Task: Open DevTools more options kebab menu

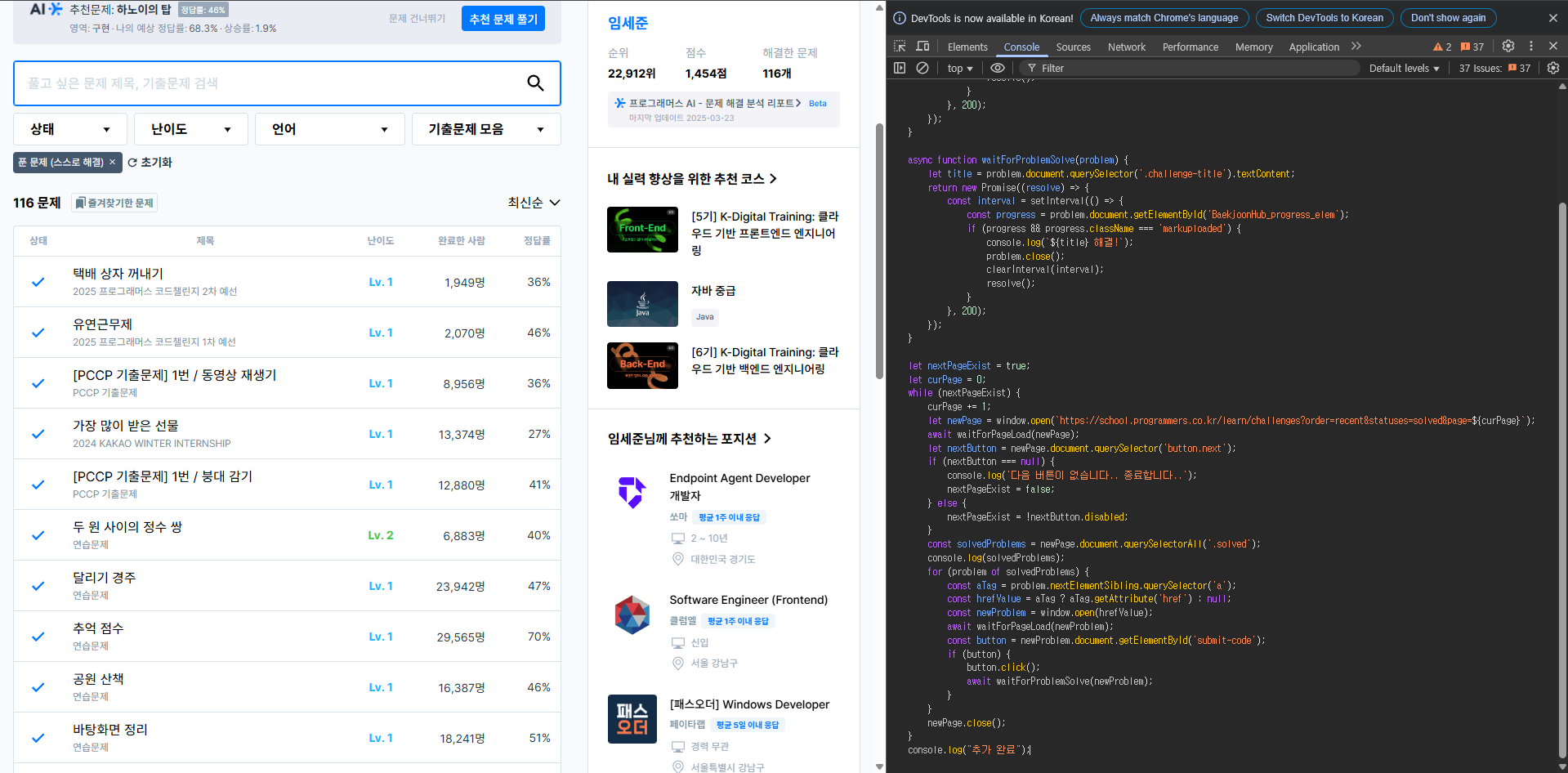Action: 1531,47
